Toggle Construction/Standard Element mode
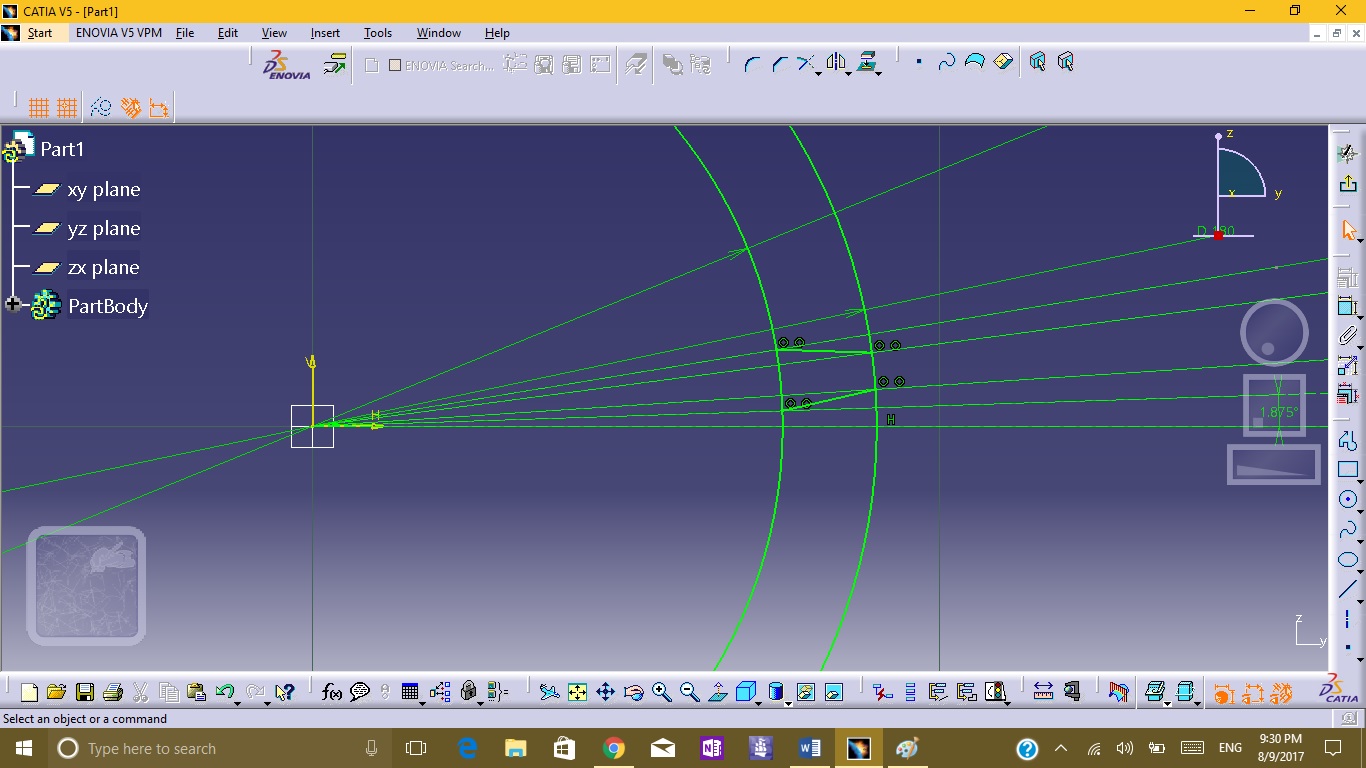The image size is (1366, 768). [100, 107]
